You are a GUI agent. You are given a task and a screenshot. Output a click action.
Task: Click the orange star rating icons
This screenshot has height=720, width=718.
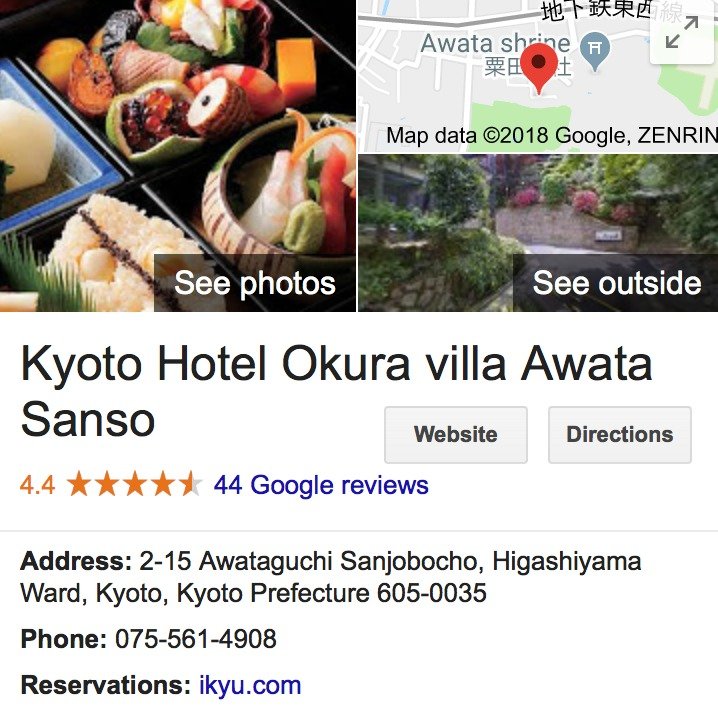click(x=134, y=484)
